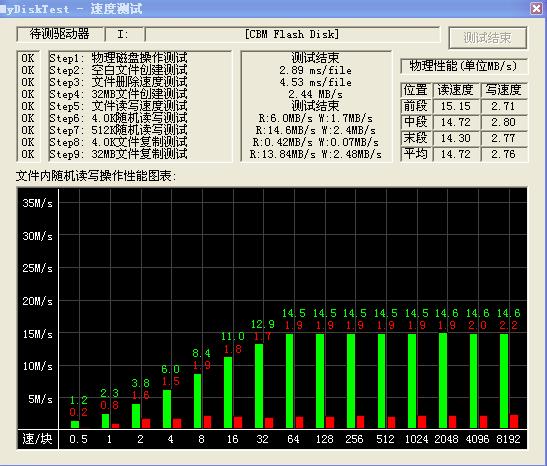Click the 前段 row label
547x466 pixels.
[416, 106]
